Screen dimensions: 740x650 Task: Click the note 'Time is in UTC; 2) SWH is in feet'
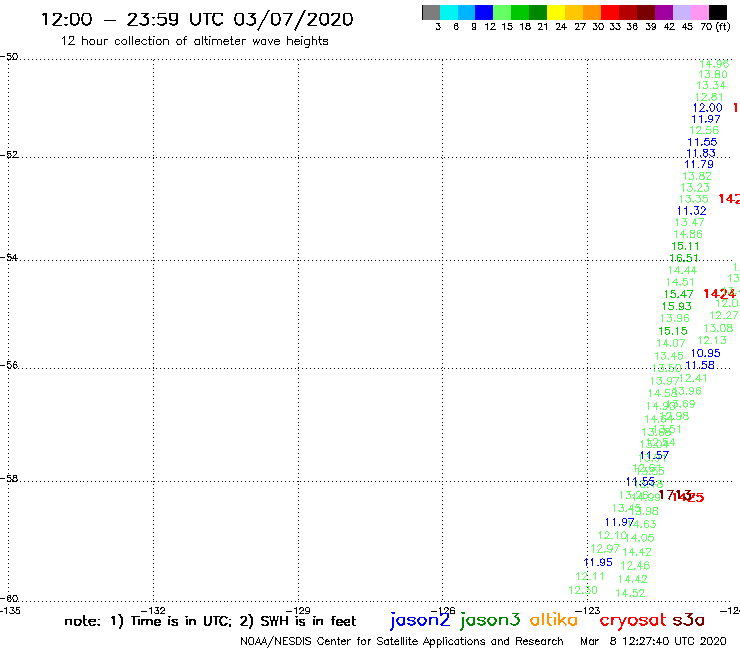click(x=244, y=621)
